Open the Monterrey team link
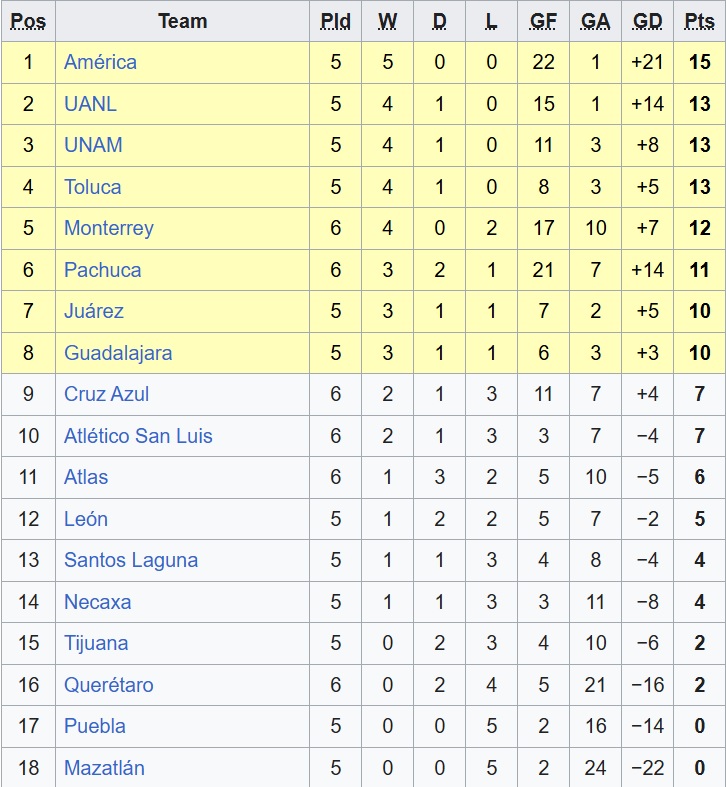Screen dimensions: 726x787 [x=108, y=228]
